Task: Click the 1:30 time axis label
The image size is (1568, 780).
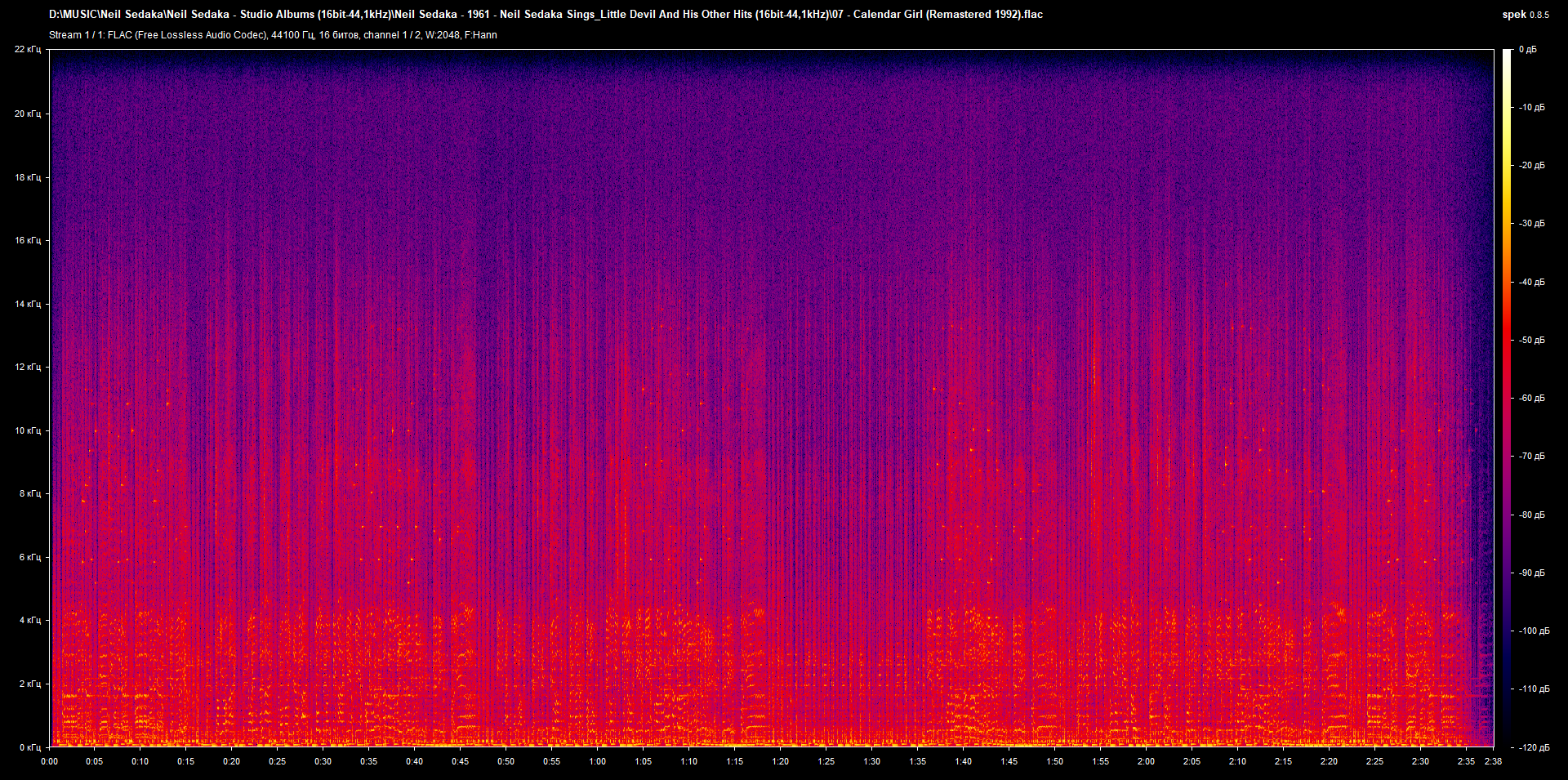Action: tap(872, 761)
